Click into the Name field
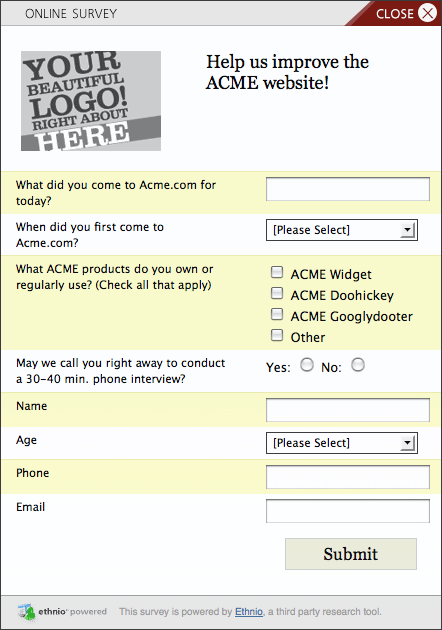This screenshot has height=630, width=442. 348,410
